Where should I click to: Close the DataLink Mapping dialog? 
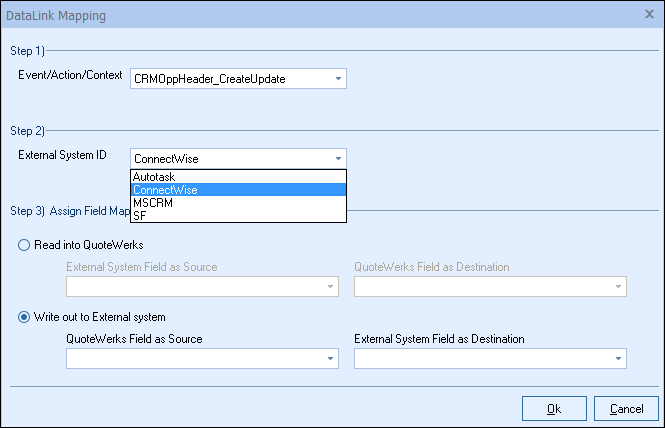pyautogui.click(x=649, y=15)
